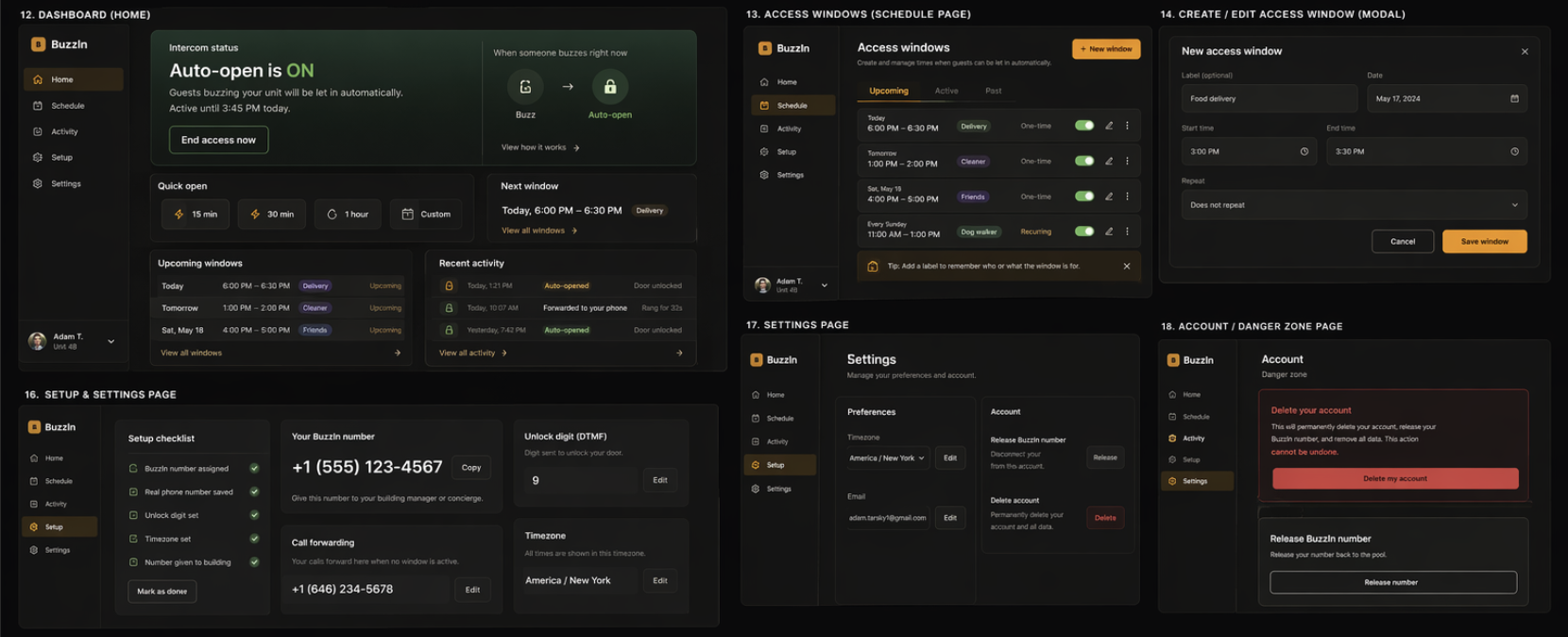1568x637 pixels.
Task: Click pencil icon on the Cleaner window row
Action: [1109, 161]
